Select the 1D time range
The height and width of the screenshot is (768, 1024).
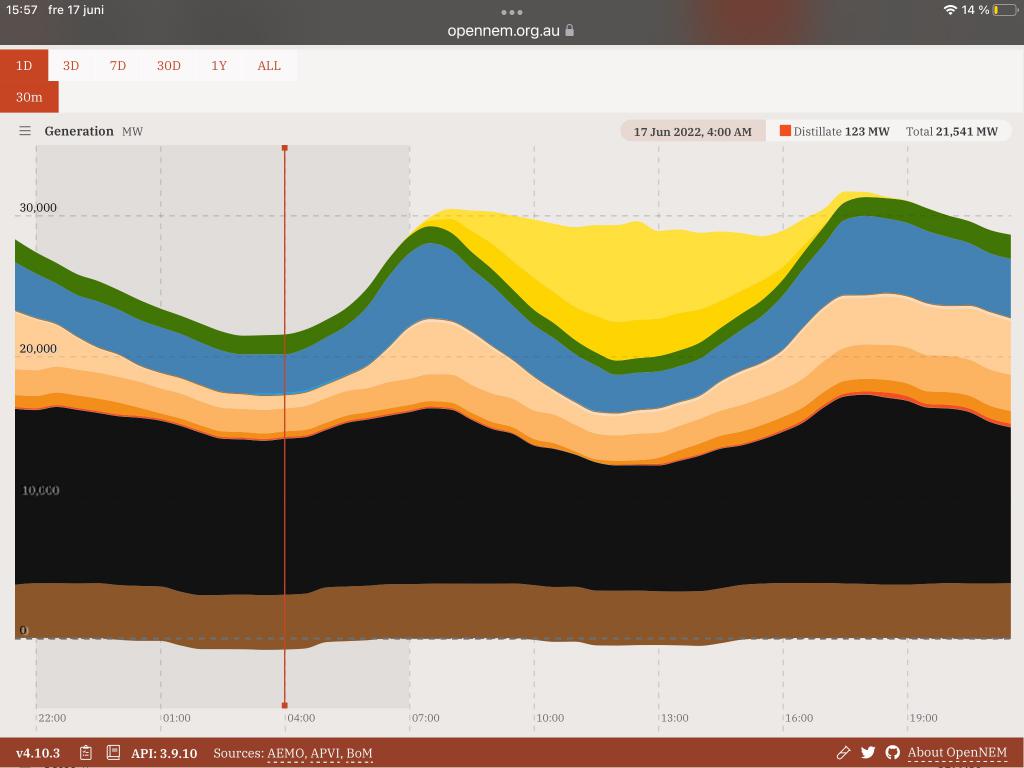(24, 66)
